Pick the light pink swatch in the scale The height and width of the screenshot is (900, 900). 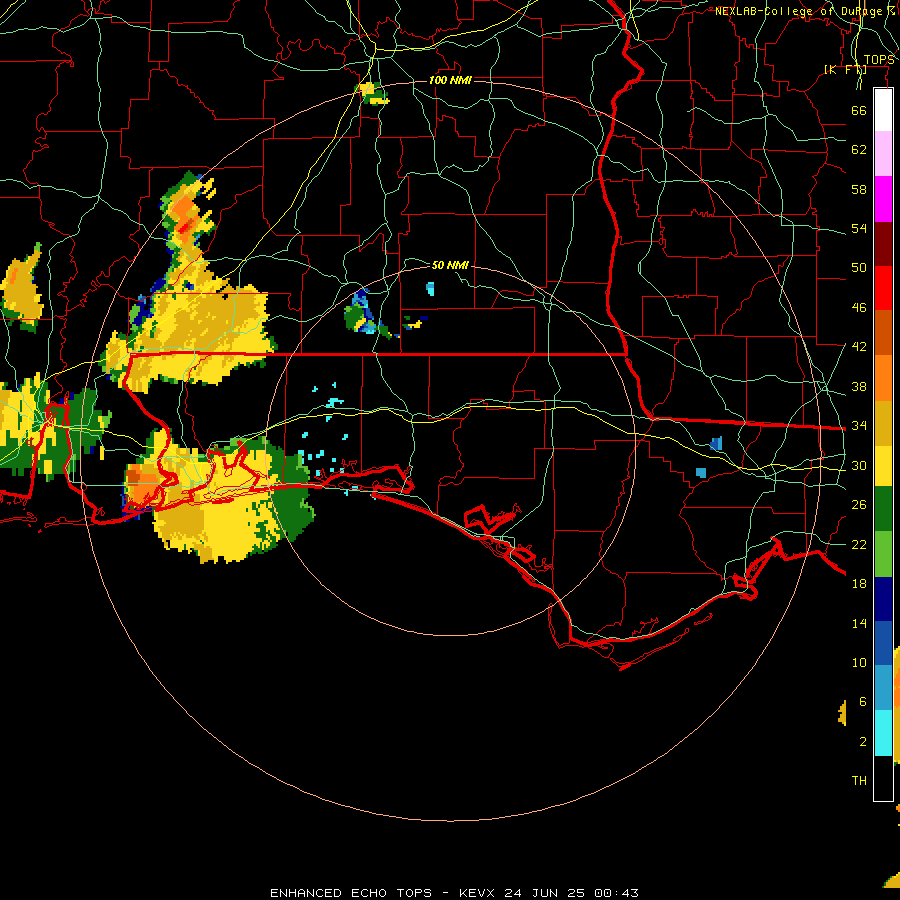(x=883, y=154)
